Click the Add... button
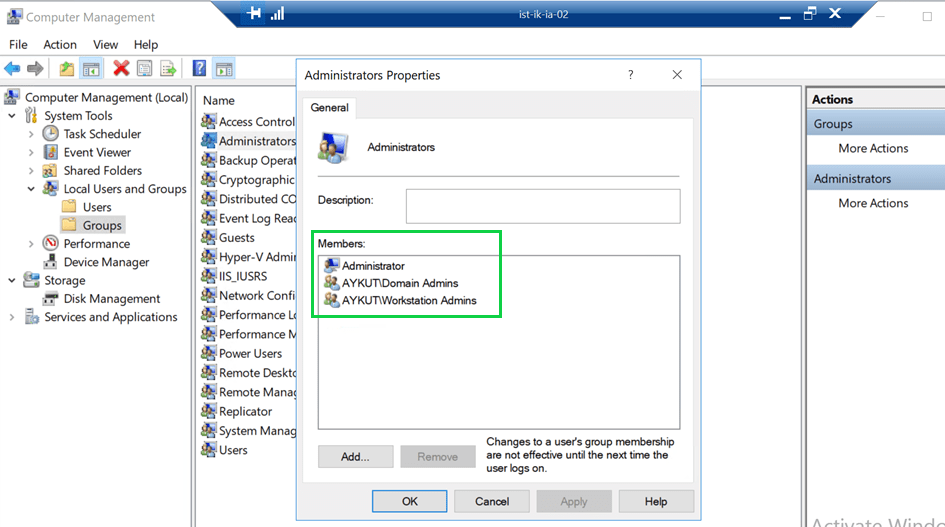The width and height of the screenshot is (945, 527). click(x=355, y=457)
